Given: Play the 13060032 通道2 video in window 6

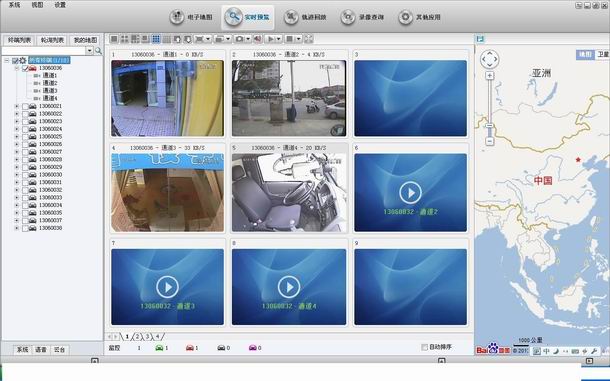Looking at the screenshot, I should tap(410, 192).
